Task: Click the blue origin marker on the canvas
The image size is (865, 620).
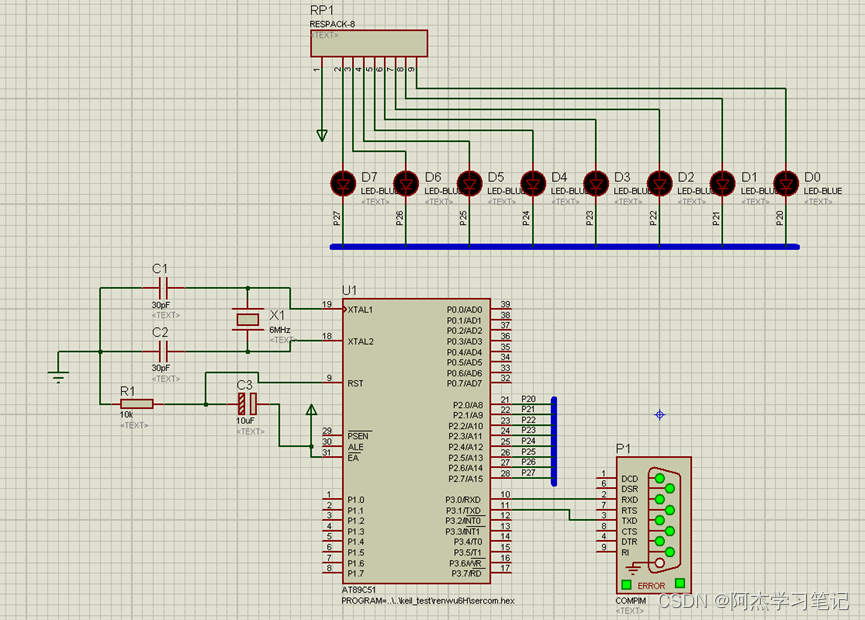Action: (x=660, y=414)
